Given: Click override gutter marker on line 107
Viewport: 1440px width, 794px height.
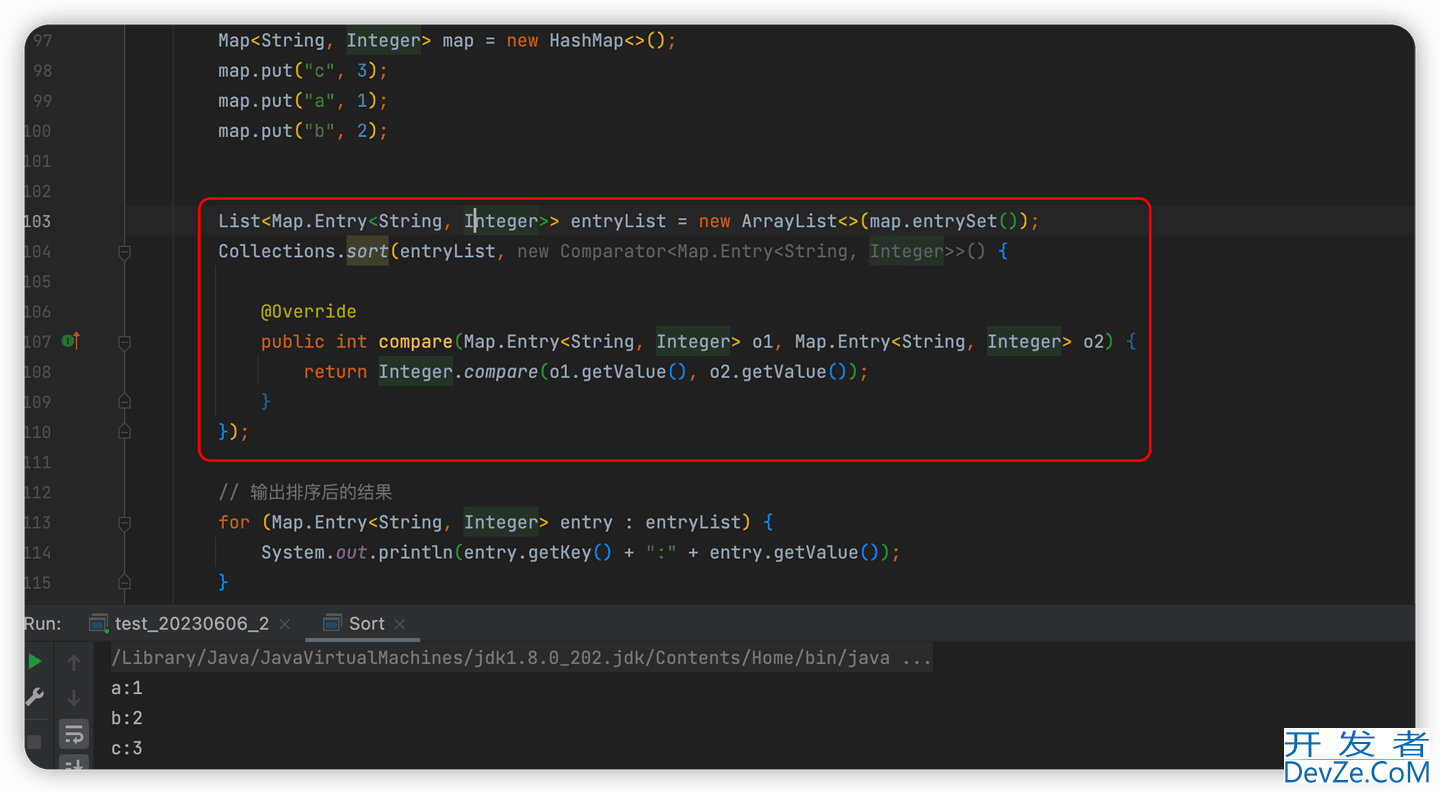Looking at the screenshot, I should pos(70,341).
